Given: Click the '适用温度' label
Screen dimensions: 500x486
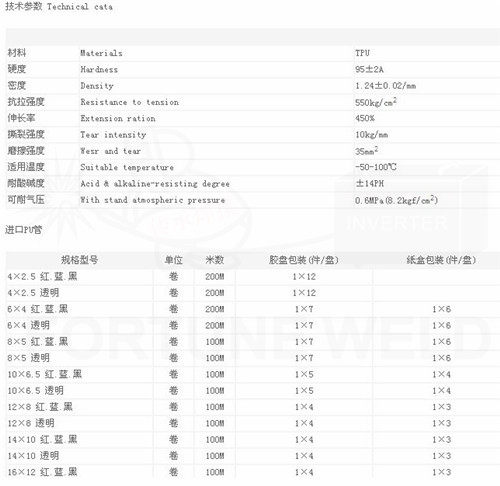Looking at the screenshot, I should [26, 167].
